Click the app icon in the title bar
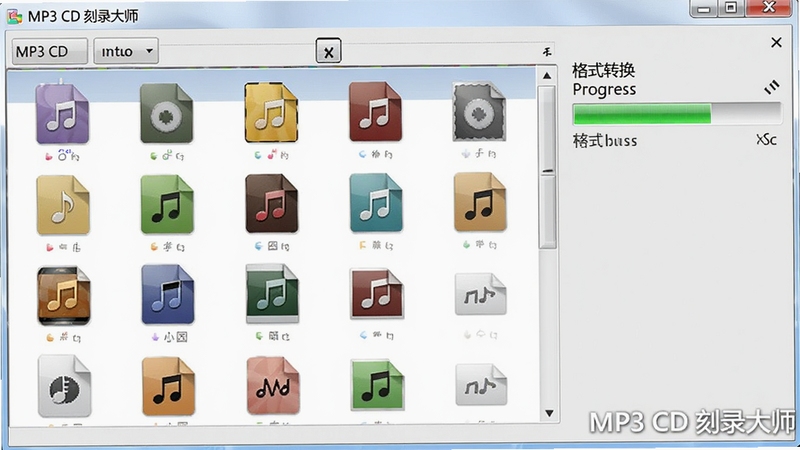This screenshot has height=450, width=800. click(x=15, y=16)
